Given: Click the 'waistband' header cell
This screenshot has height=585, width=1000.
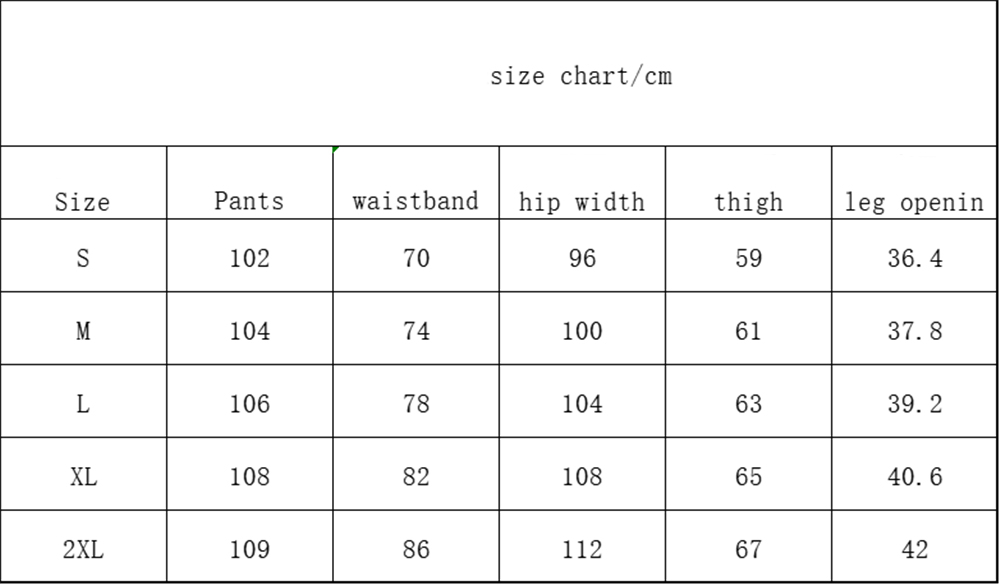Looking at the screenshot, I should click(x=415, y=201).
